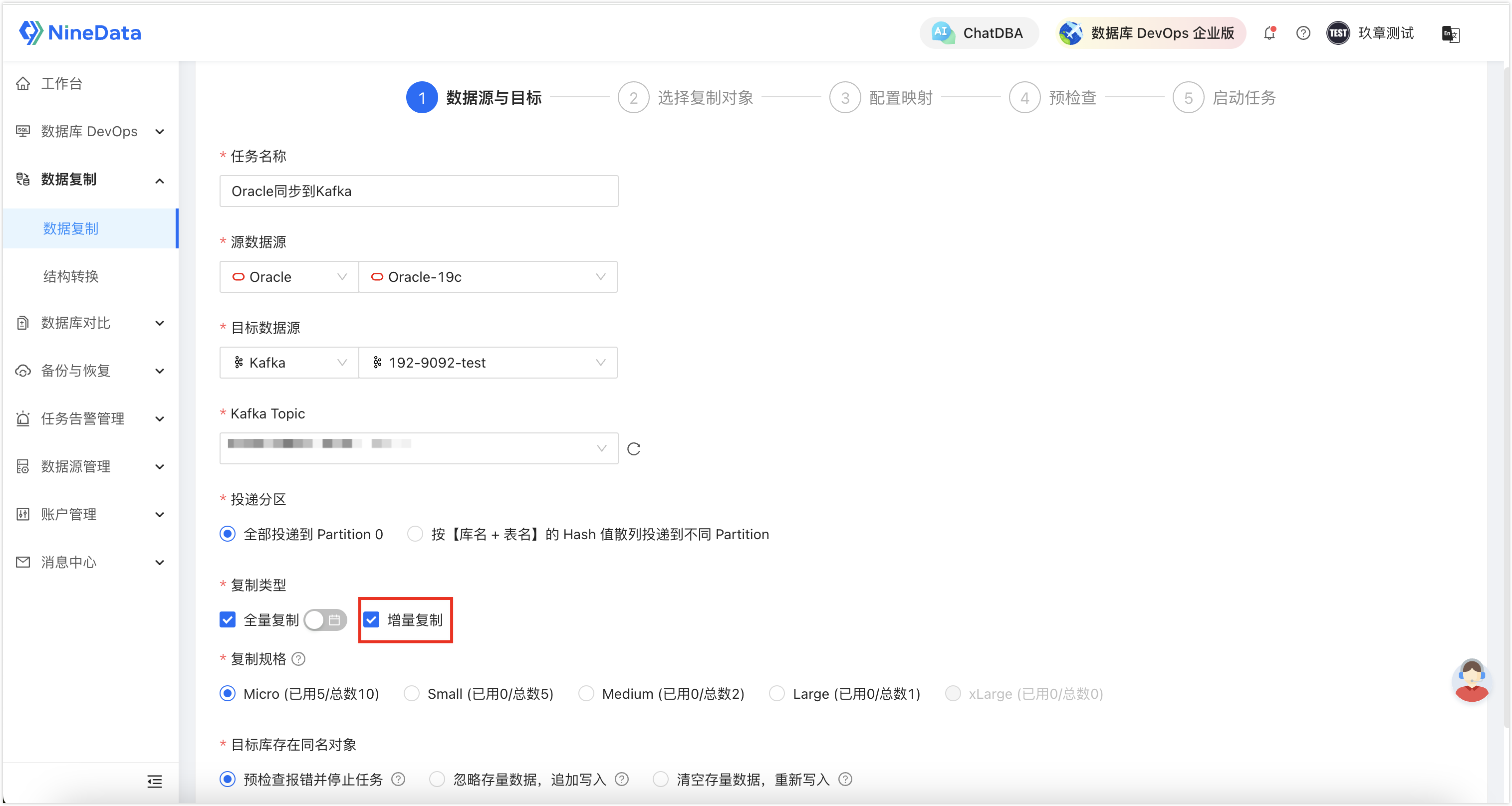Click step 2 选择复制对象

coord(685,97)
